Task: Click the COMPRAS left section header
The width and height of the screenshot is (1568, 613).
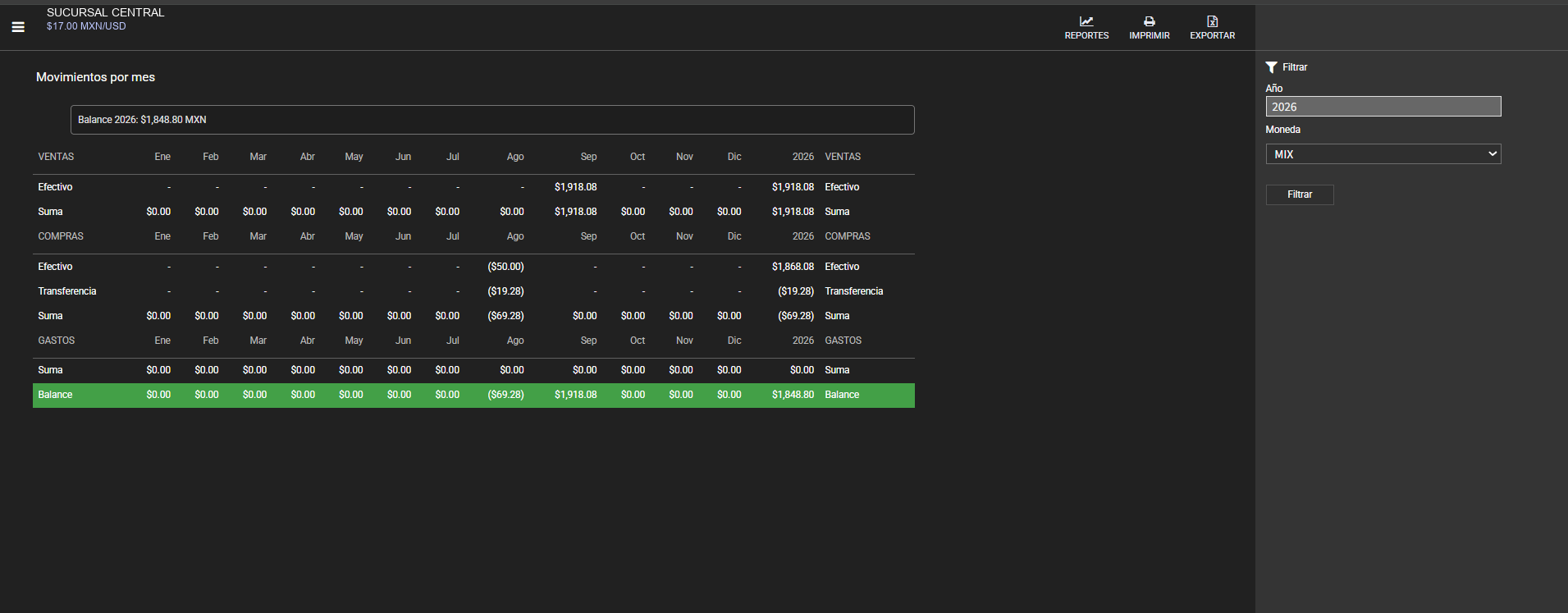Action: (x=61, y=236)
